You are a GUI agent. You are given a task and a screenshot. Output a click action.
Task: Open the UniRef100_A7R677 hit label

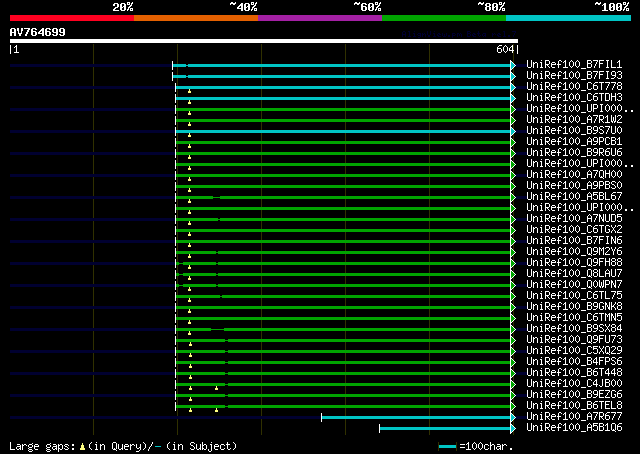(574, 417)
